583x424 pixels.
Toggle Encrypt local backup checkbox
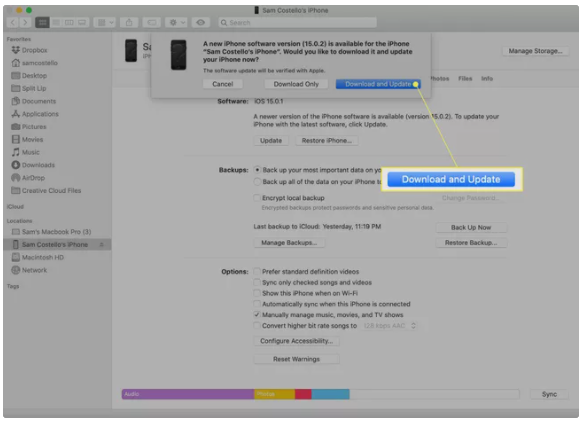click(x=257, y=198)
